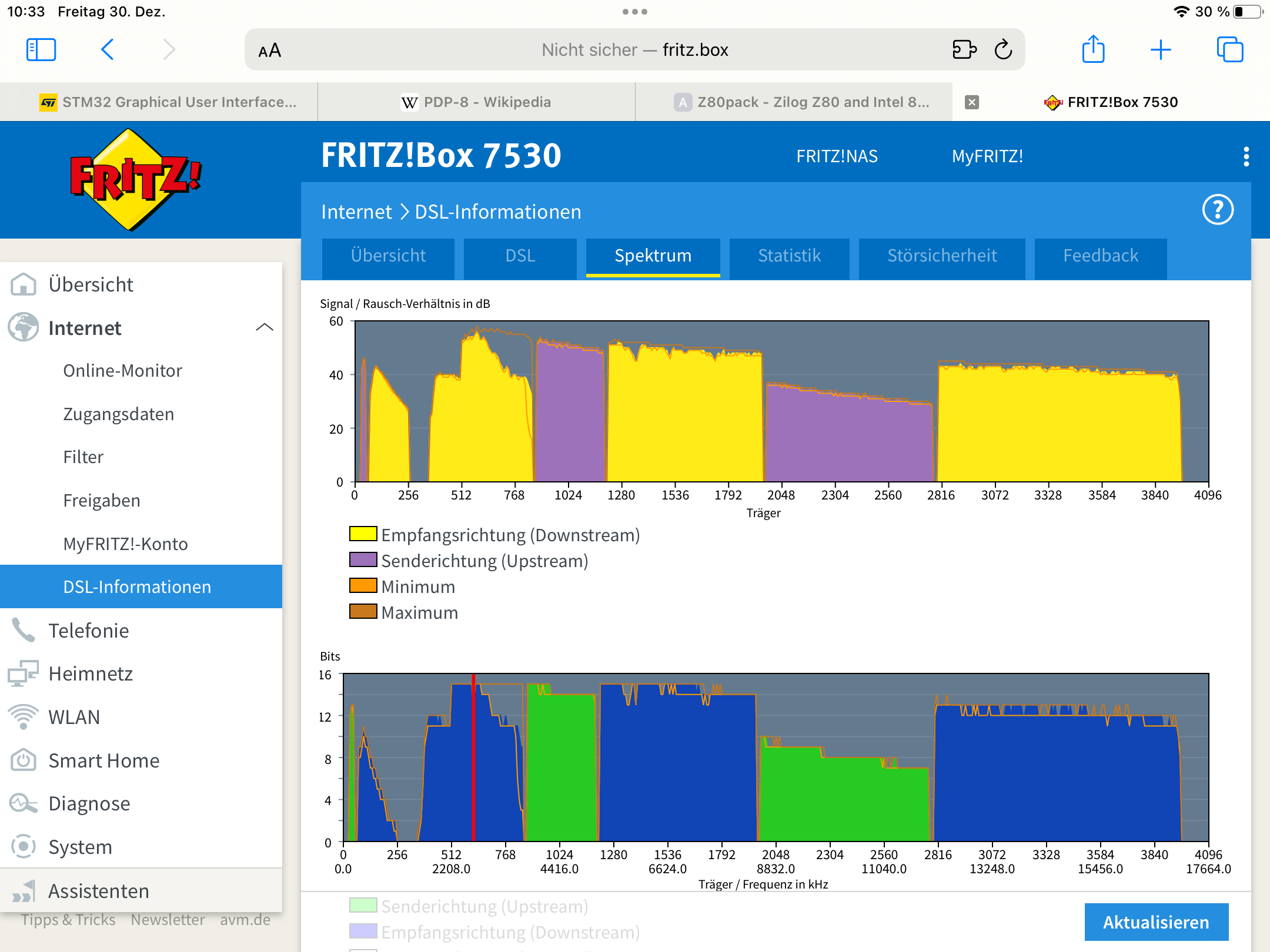Go back with Safari back arrow
The image size is (1270, 952).
point(108,50)
